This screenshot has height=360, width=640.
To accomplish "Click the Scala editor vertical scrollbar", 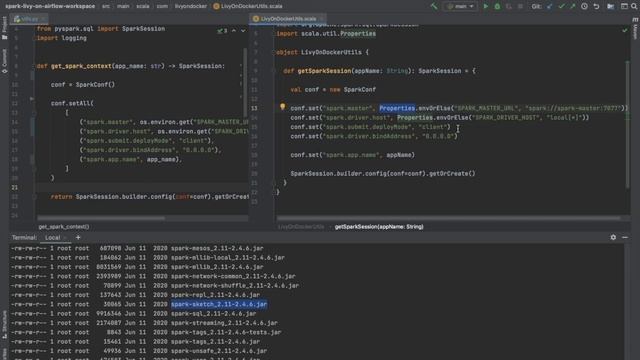I will click(x=627, y=124).
